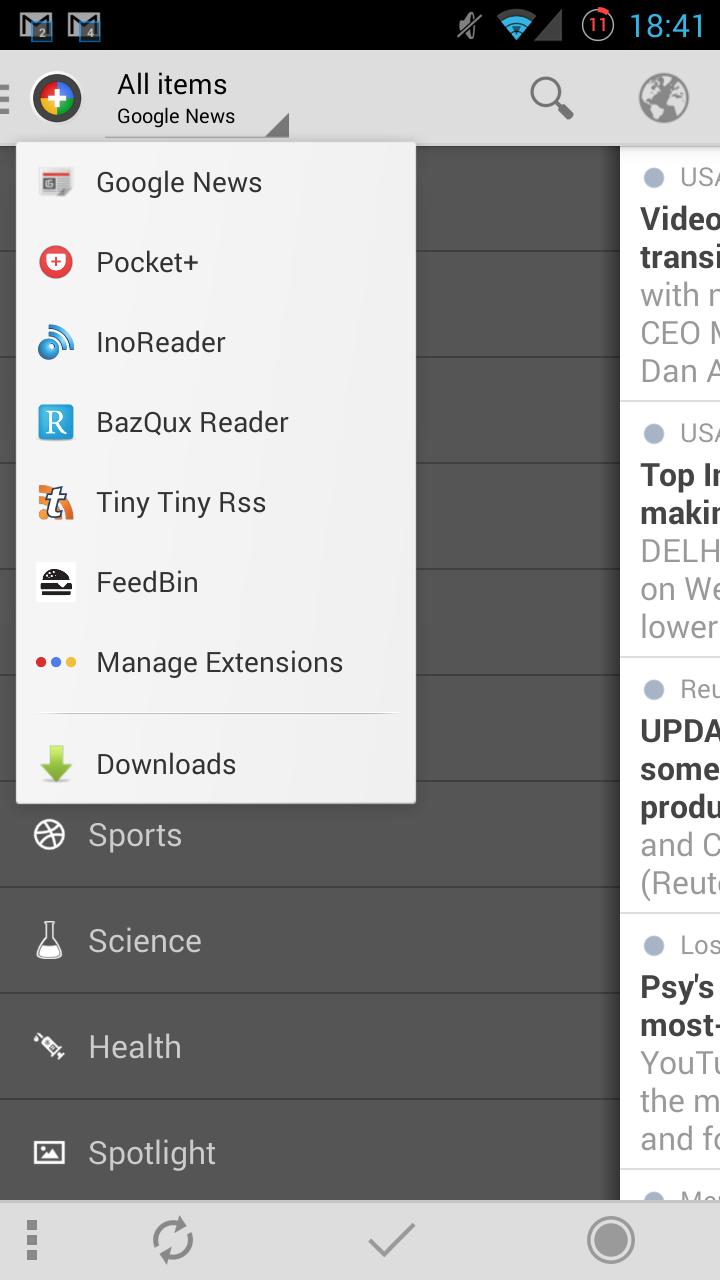Tap the colorful plus app logo
Viewport: 720px width, 1280px height.
tap(57, 98)
